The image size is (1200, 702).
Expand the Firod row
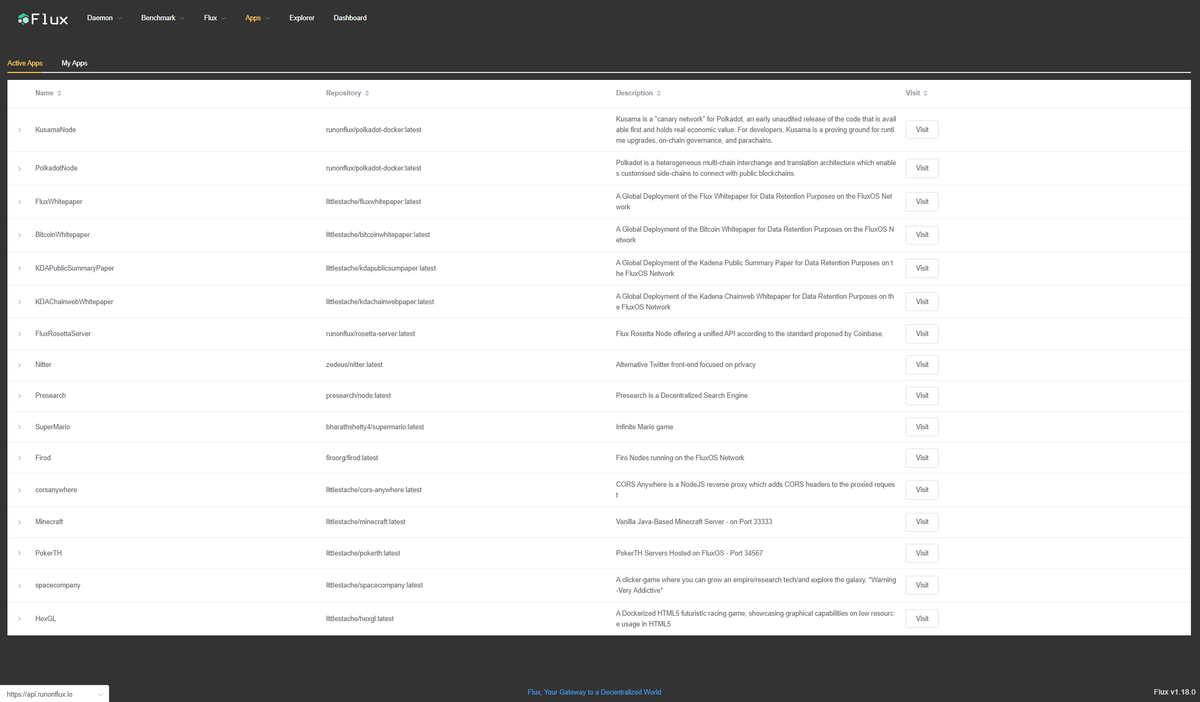point(19,458)
